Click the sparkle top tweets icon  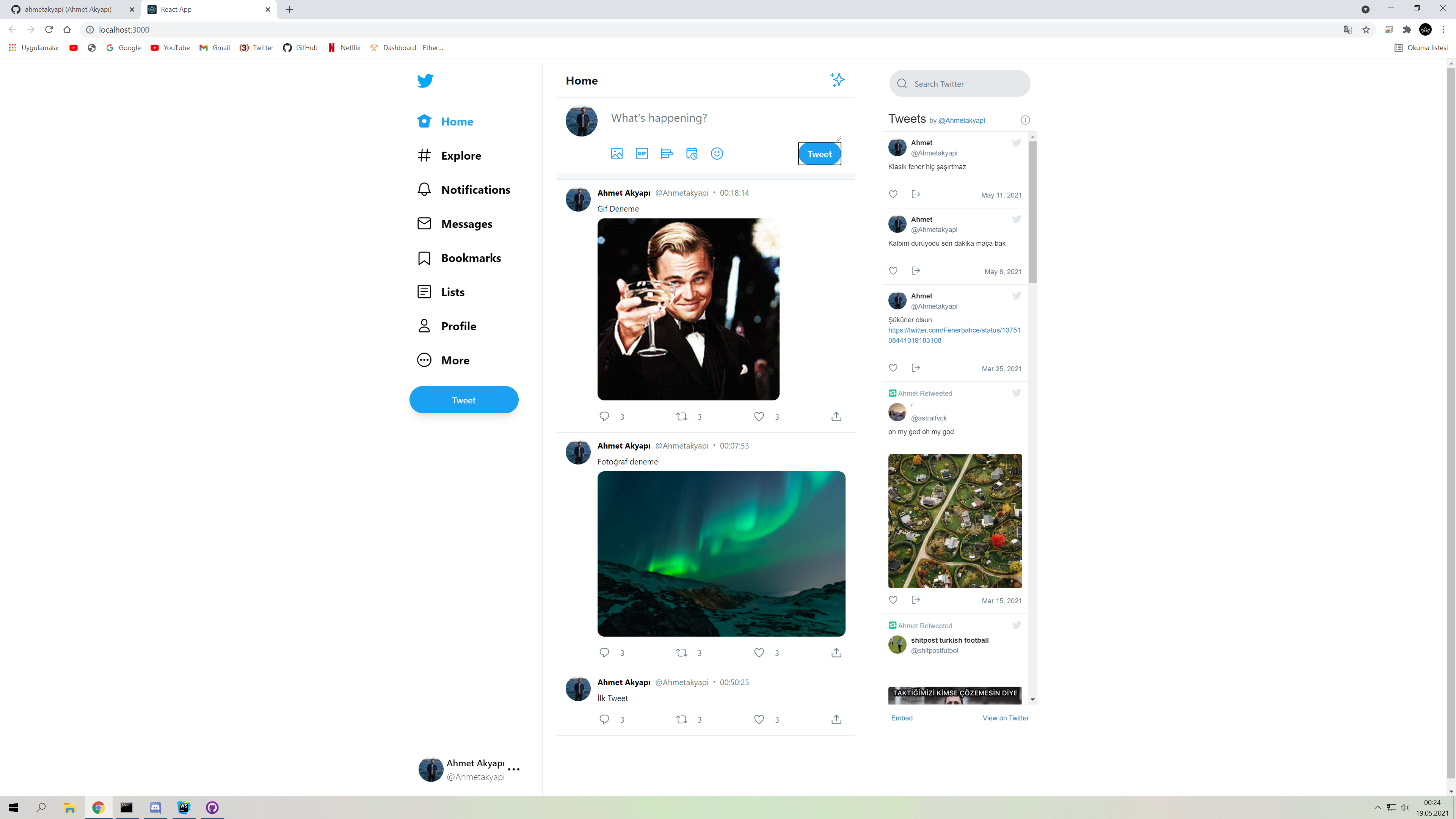point(837,80)
